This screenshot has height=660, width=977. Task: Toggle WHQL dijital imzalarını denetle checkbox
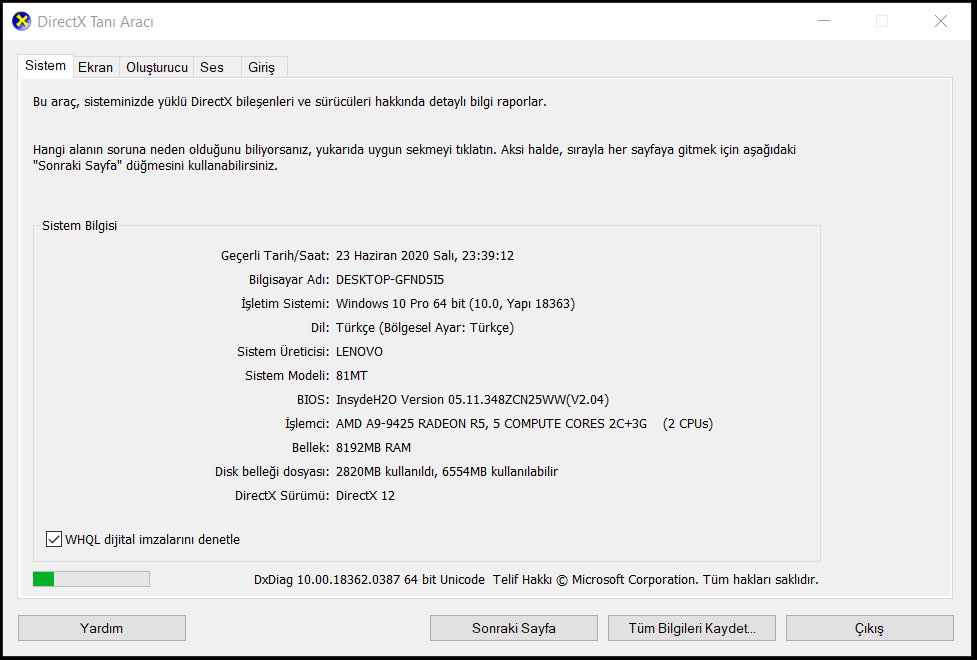coord(54,539)
